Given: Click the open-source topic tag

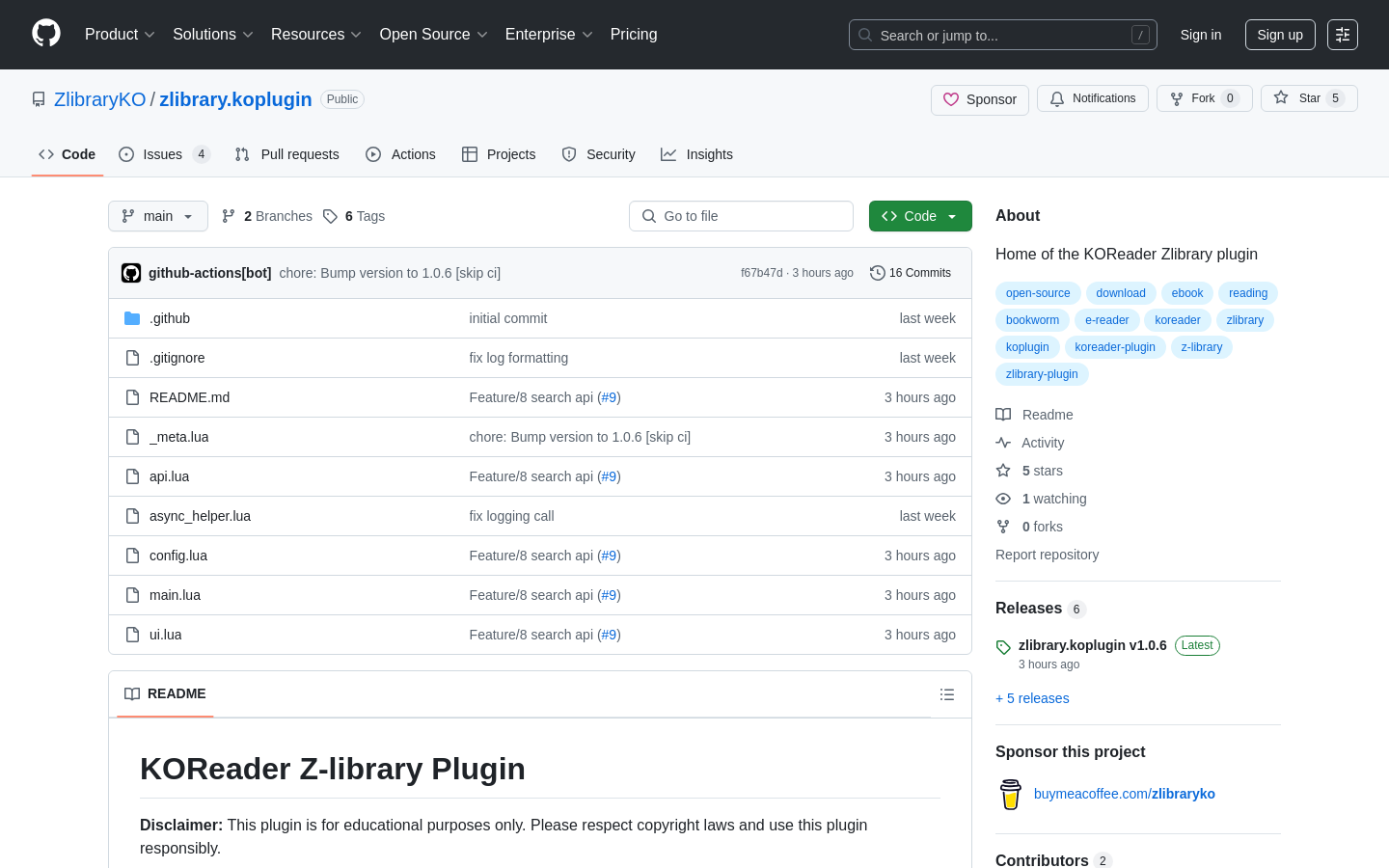Looking at the screenshot, I should 1038,293.
